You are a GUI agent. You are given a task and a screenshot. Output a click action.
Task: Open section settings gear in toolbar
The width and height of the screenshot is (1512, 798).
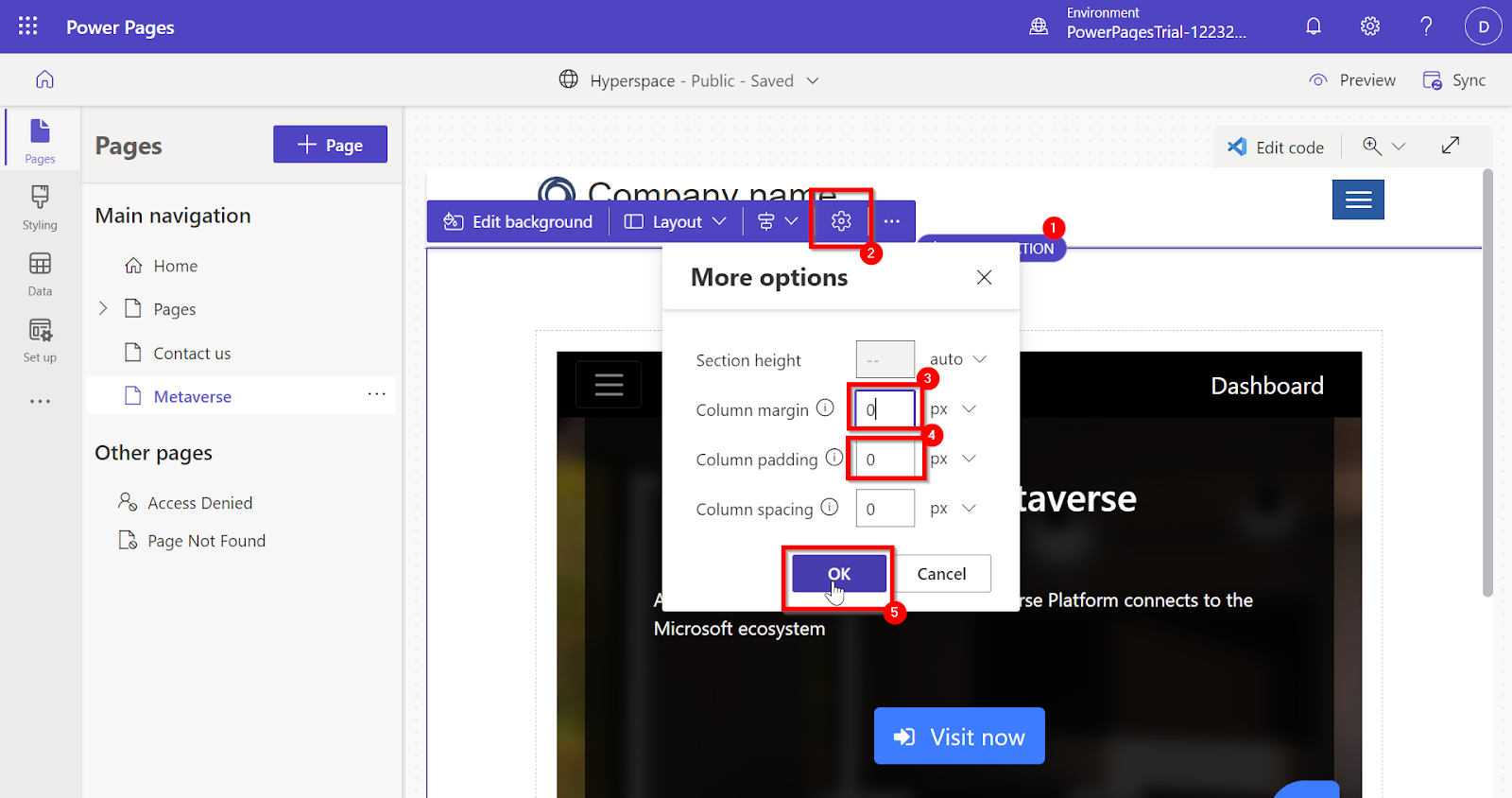tap(841, 221)
